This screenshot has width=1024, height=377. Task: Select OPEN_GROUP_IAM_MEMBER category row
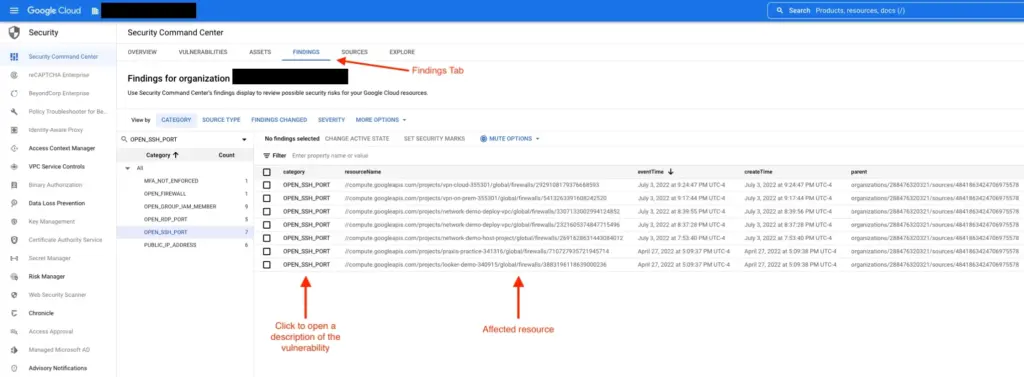pyautogui.click(x=185, y=206)
